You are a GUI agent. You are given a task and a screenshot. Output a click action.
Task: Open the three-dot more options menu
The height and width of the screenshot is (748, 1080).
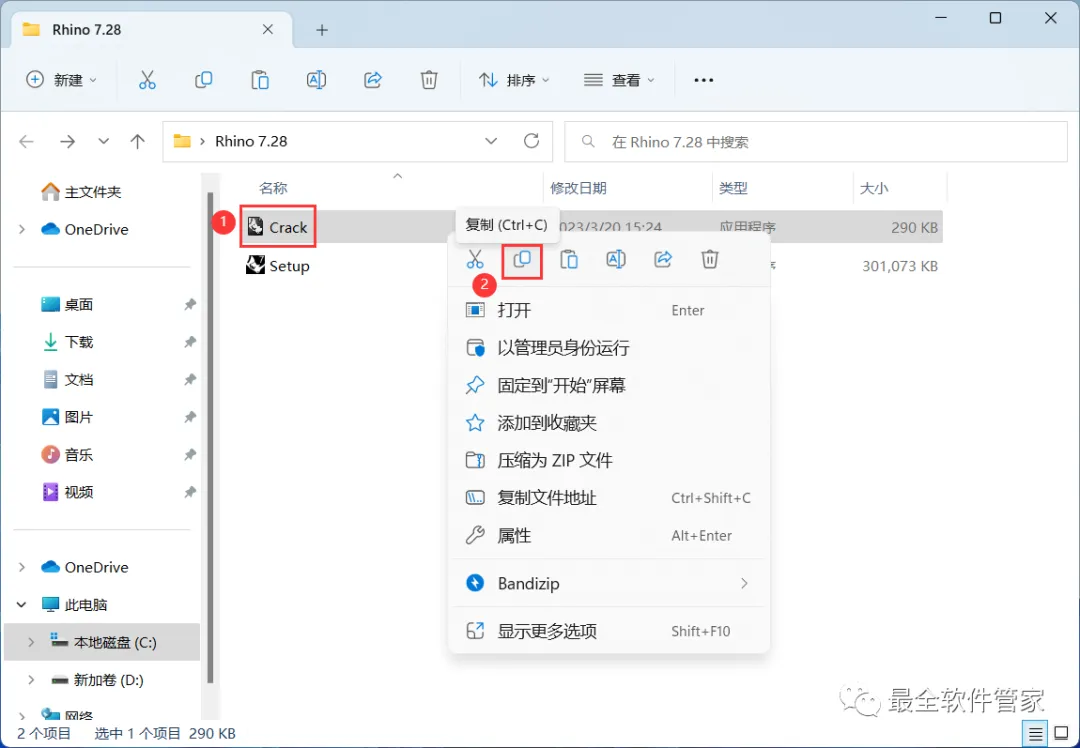point(703,80)
